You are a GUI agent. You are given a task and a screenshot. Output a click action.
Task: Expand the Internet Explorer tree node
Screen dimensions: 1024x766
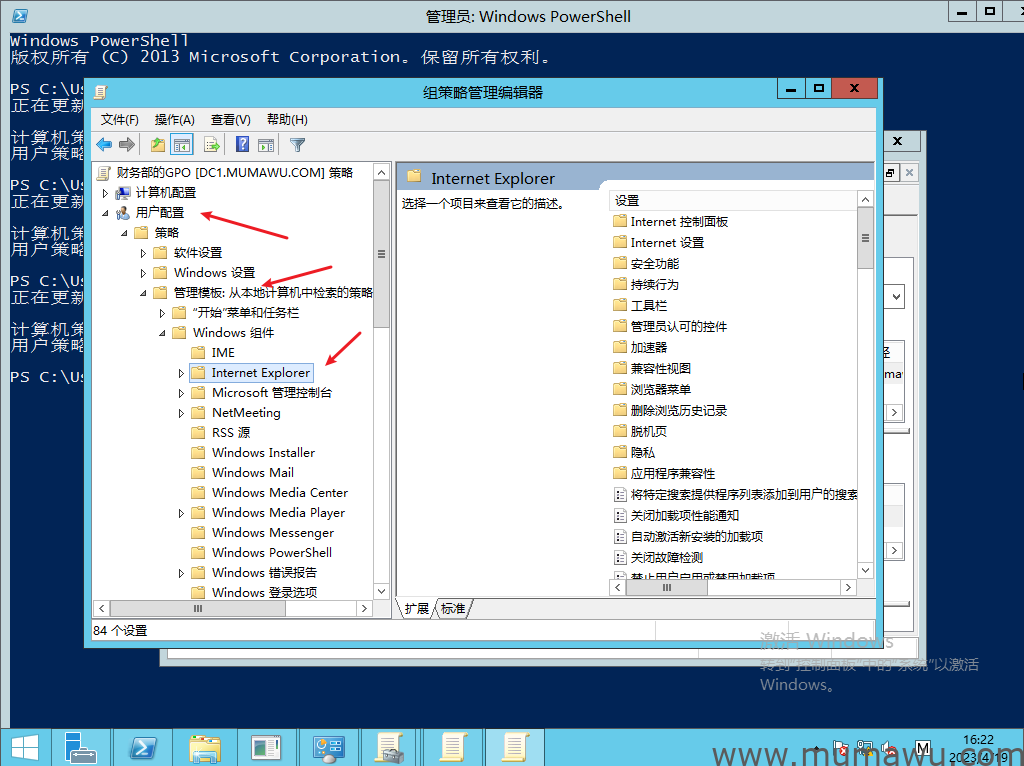coord(181,373)
